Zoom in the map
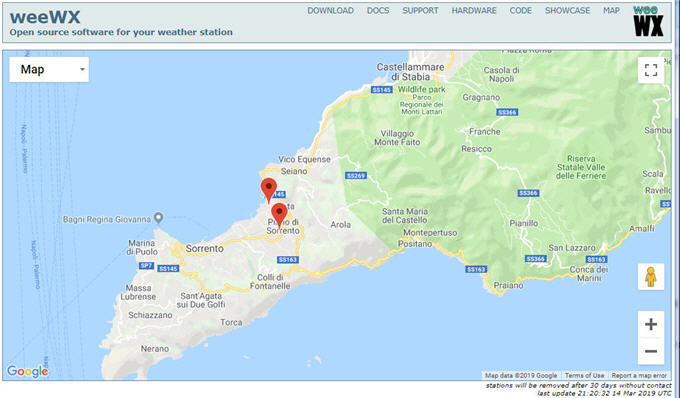Viewport: 680px width, 398px height. (651, 324)
